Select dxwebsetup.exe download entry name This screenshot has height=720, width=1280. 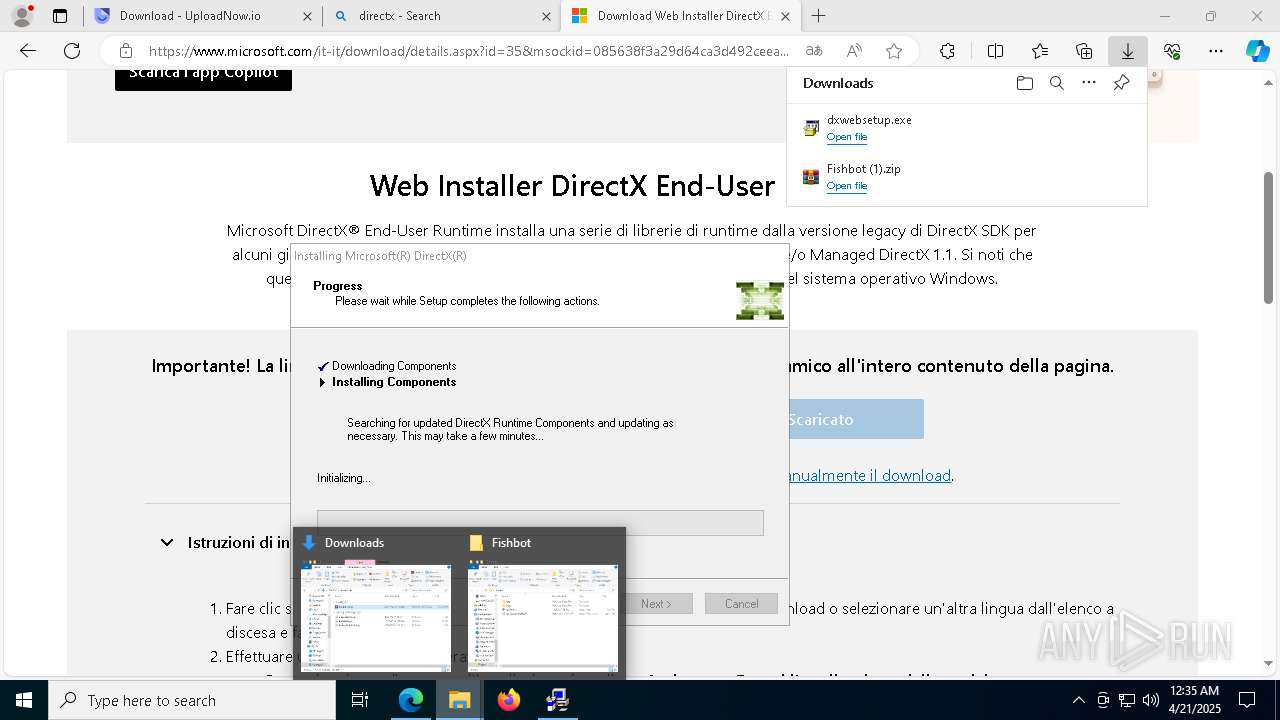[869, 120]
